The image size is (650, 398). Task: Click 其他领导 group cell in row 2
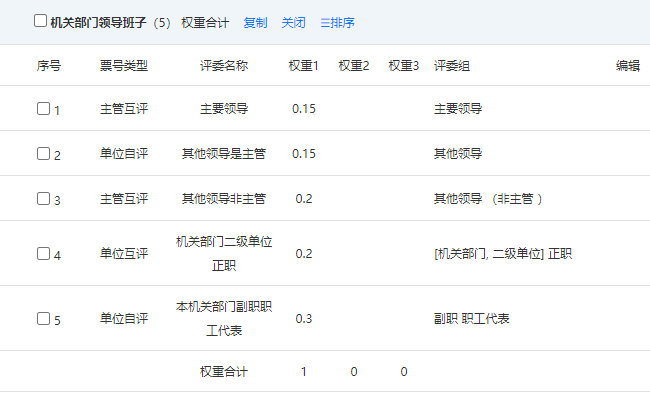[x=458, y=153]
